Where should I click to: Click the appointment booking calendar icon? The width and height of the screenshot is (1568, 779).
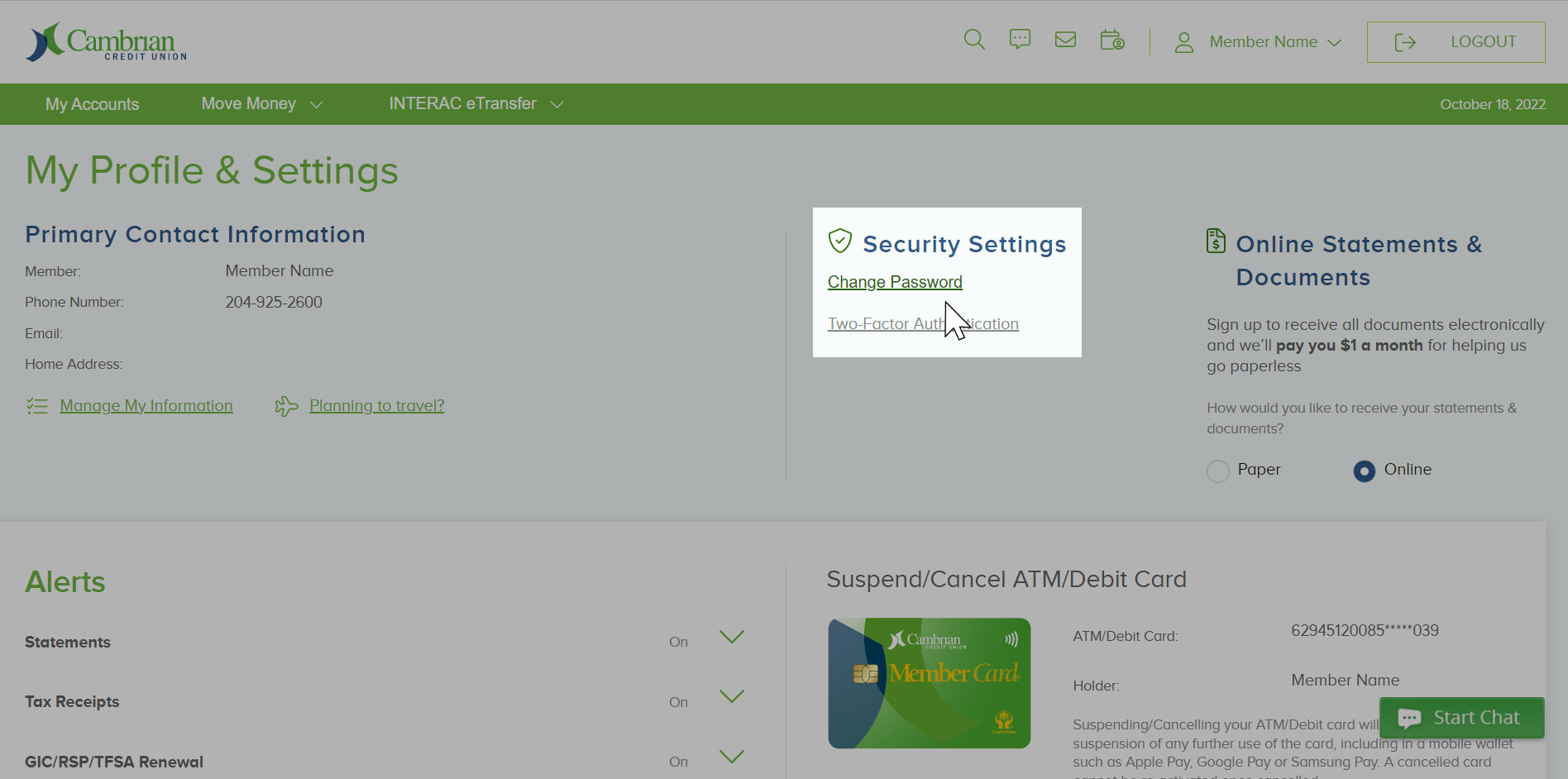pyautogui.click(x=1112, y=40)
